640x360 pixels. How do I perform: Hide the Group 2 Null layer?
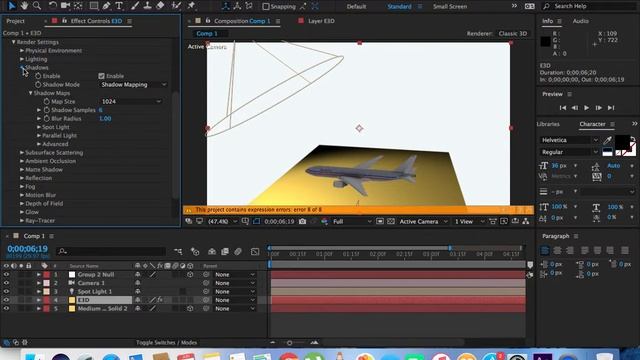click(x=6, y=275)
